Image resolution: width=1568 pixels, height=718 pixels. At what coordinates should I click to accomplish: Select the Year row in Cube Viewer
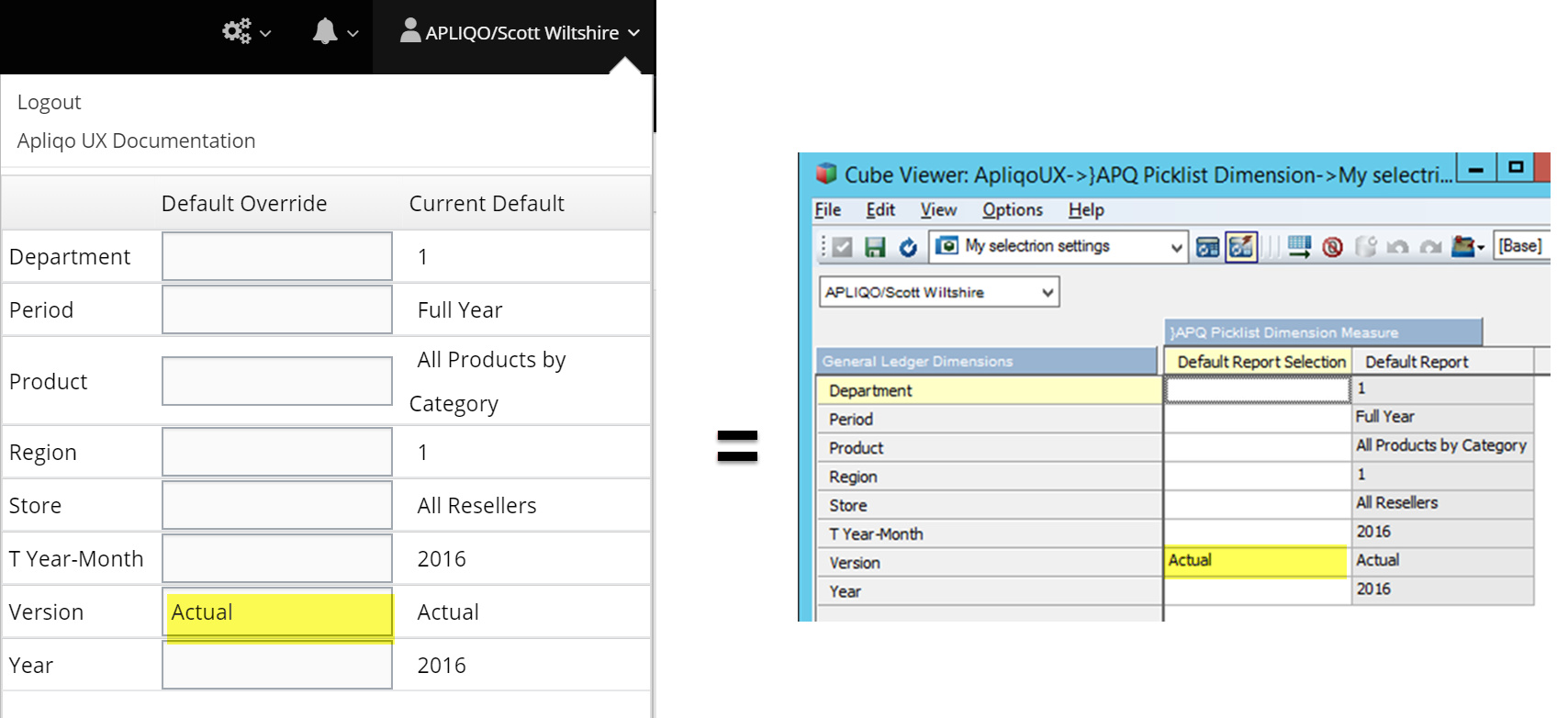989,591
